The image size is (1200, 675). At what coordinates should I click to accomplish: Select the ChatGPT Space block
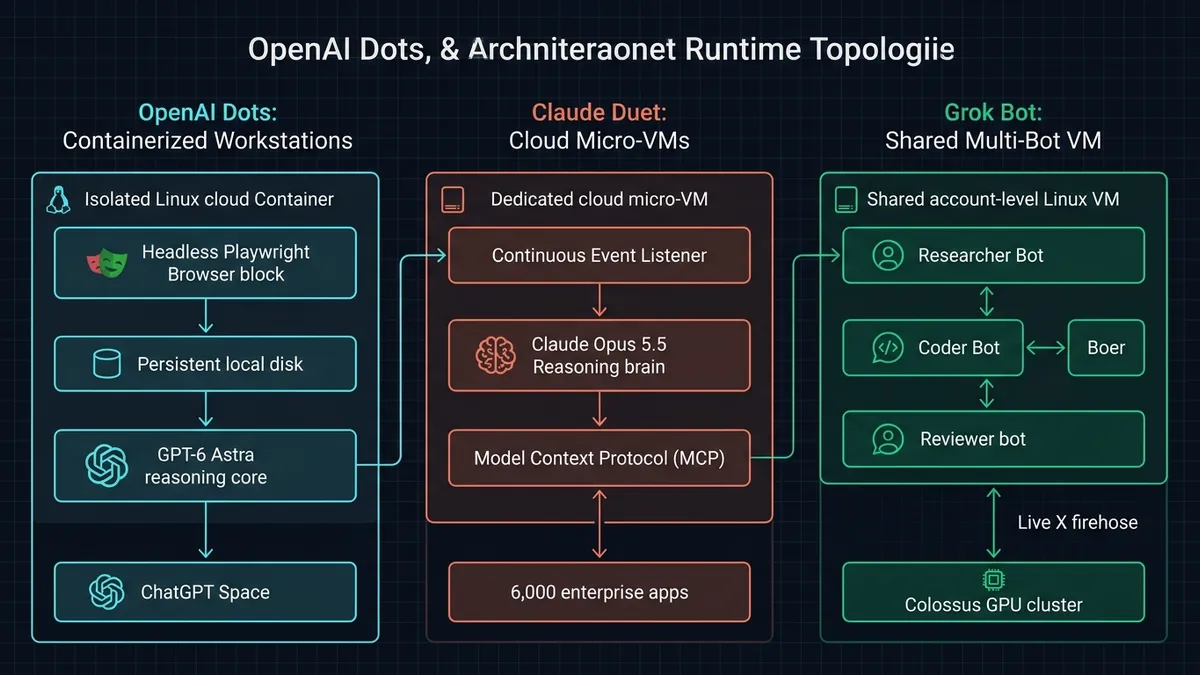pos(205,592)
